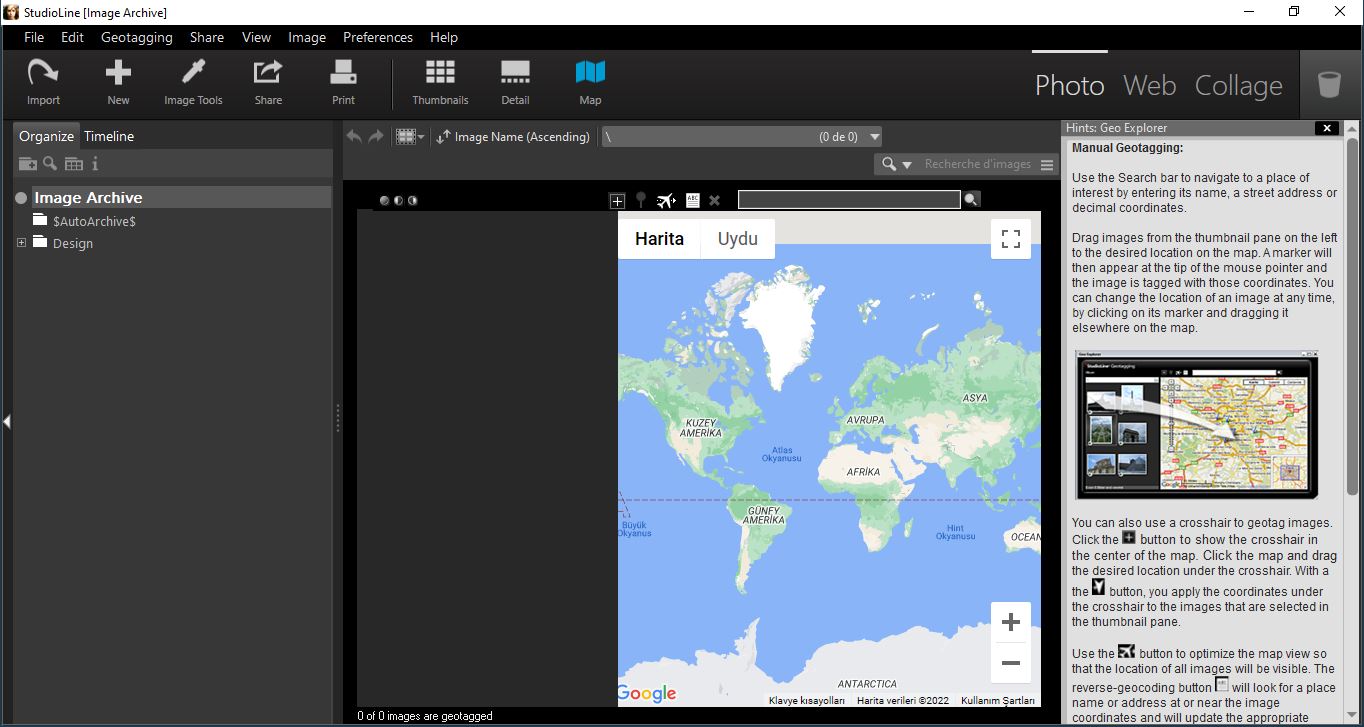
Task: Select the Map view icon
Action: [x=590, y=81]
